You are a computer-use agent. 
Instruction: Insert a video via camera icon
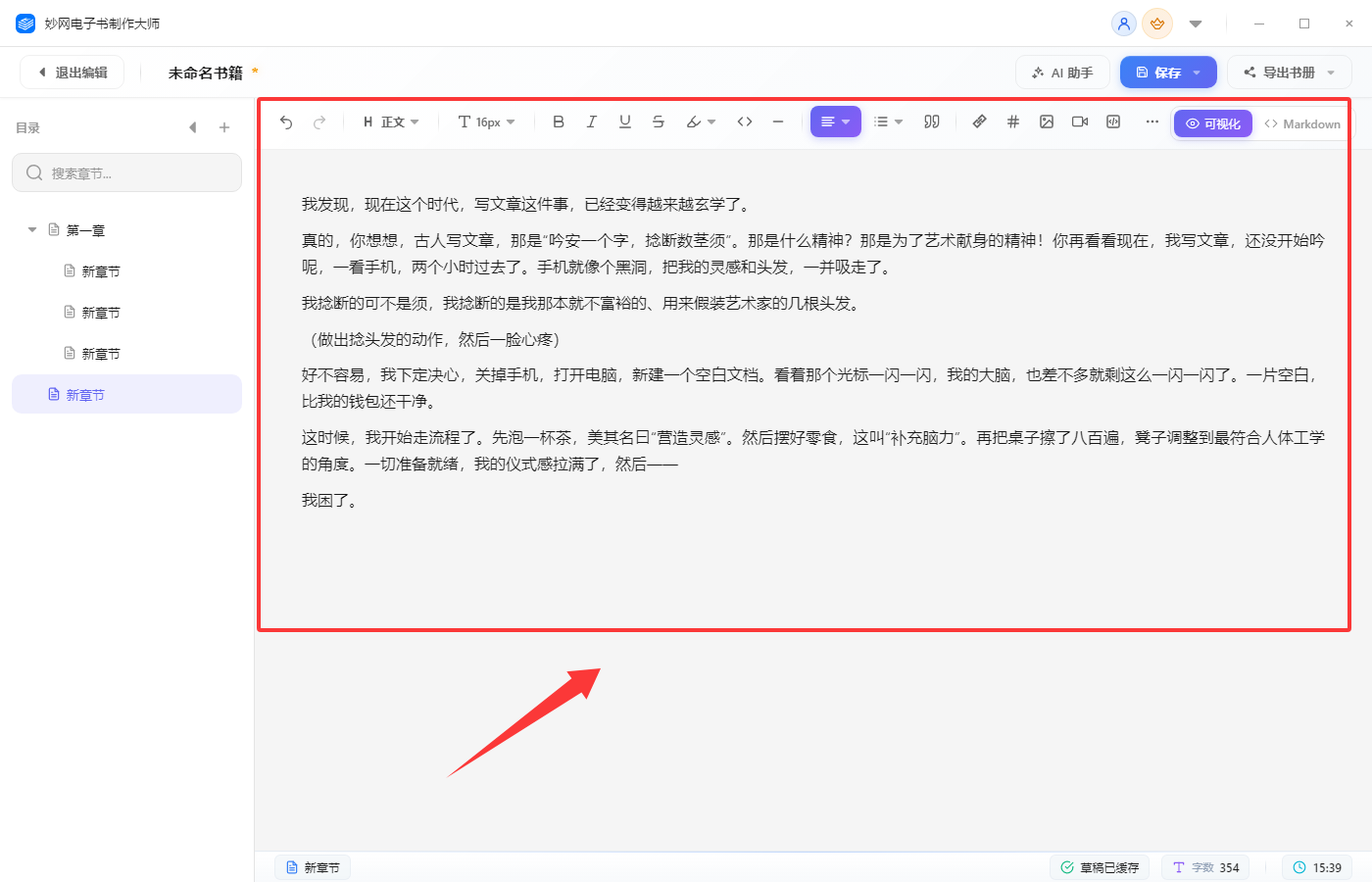[x=1080, y=122]
